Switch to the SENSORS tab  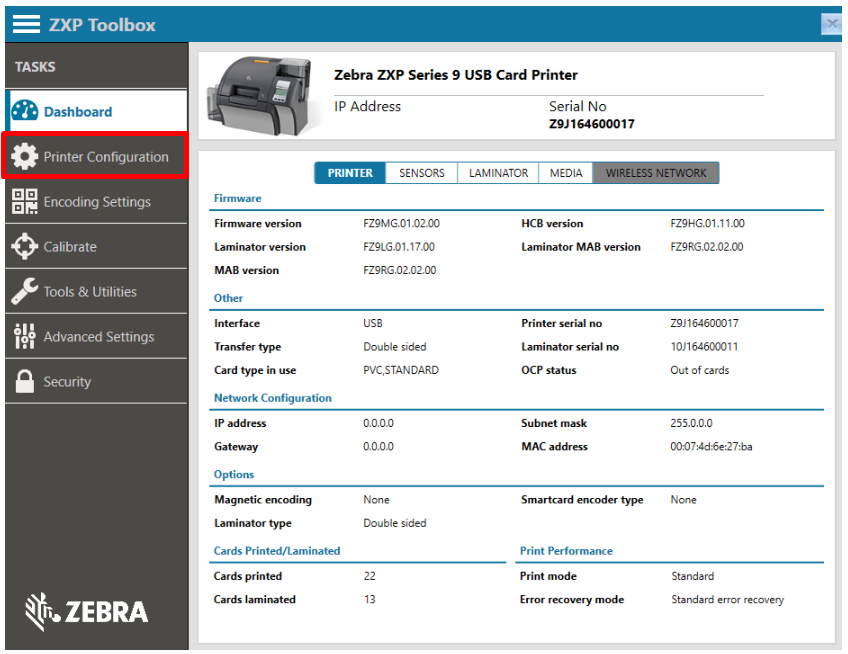coord(421,173)
